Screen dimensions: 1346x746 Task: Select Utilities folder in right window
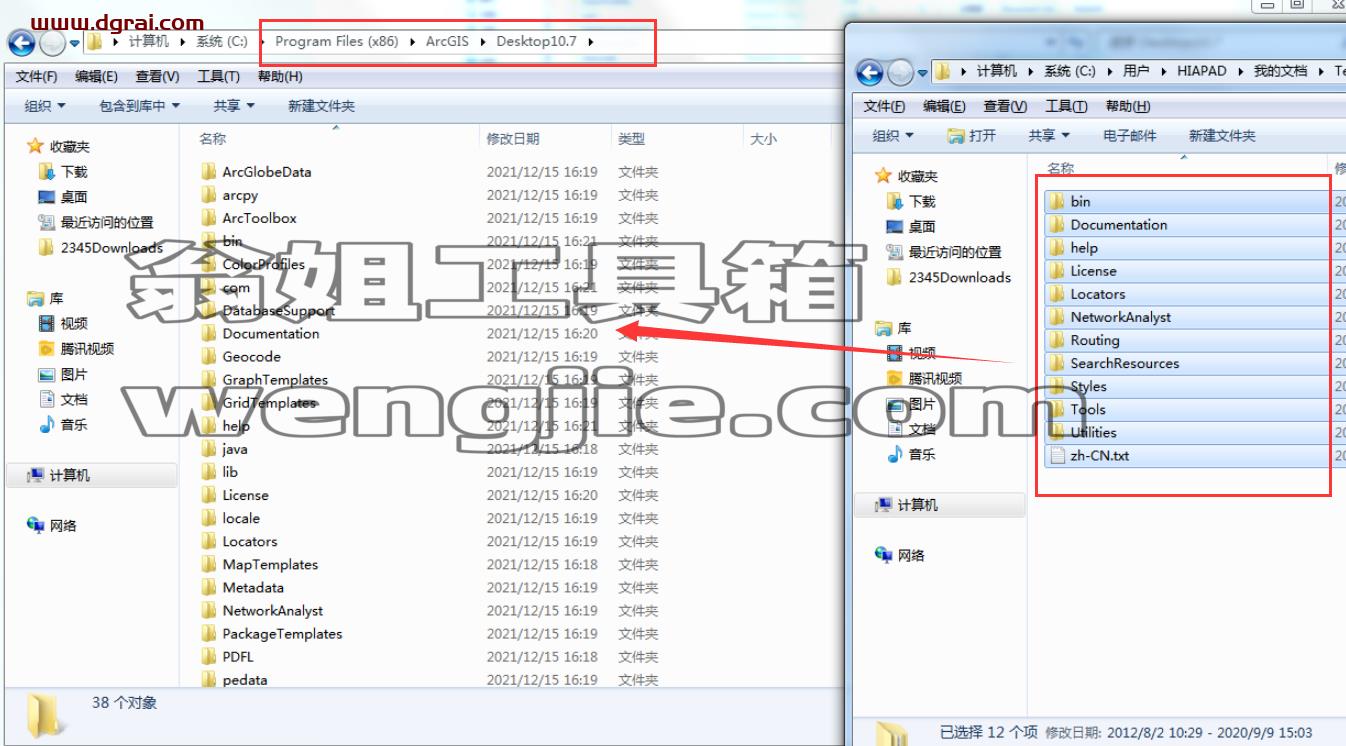(x=1189, y=433)
